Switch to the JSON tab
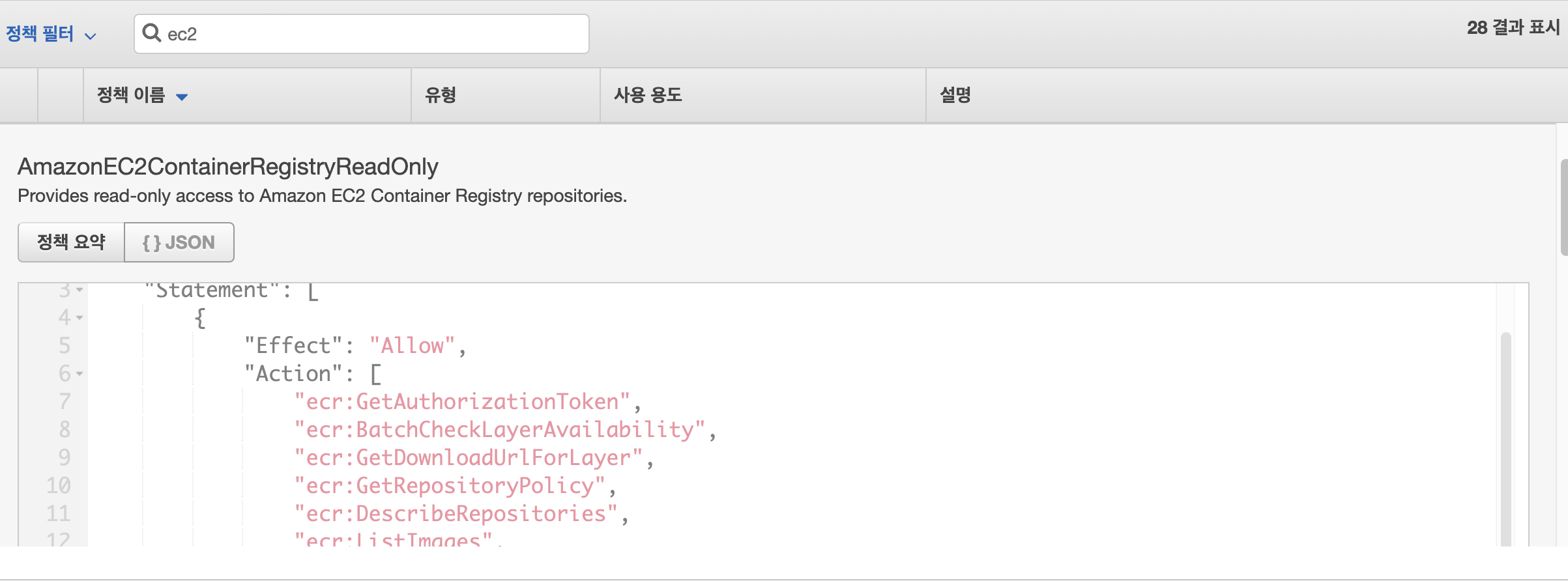 tap(179, 242)
